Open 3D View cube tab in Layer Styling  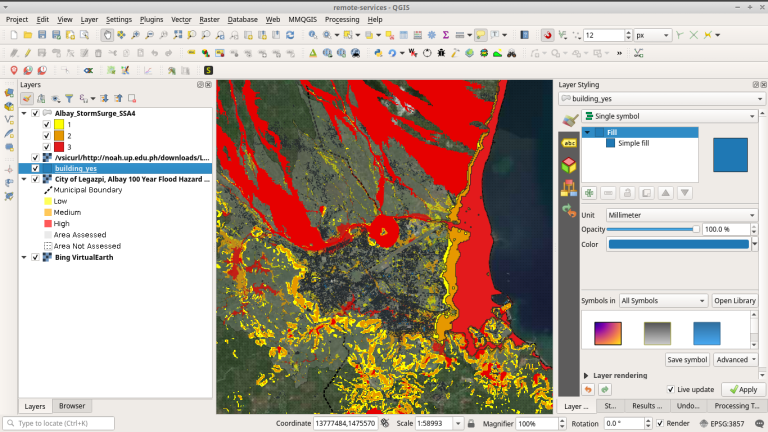point(569,165)
